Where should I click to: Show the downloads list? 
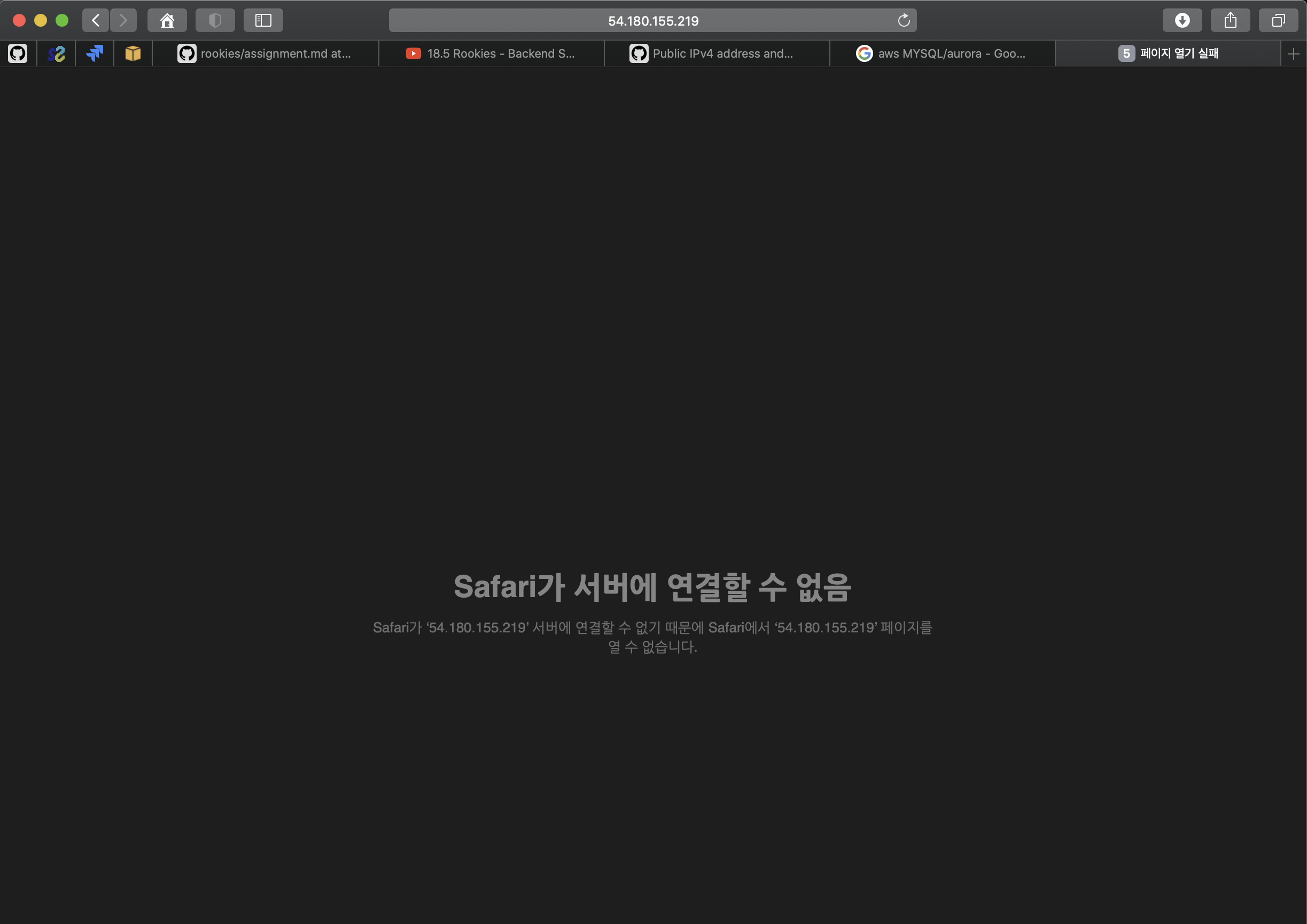(x=1182, y=20)
